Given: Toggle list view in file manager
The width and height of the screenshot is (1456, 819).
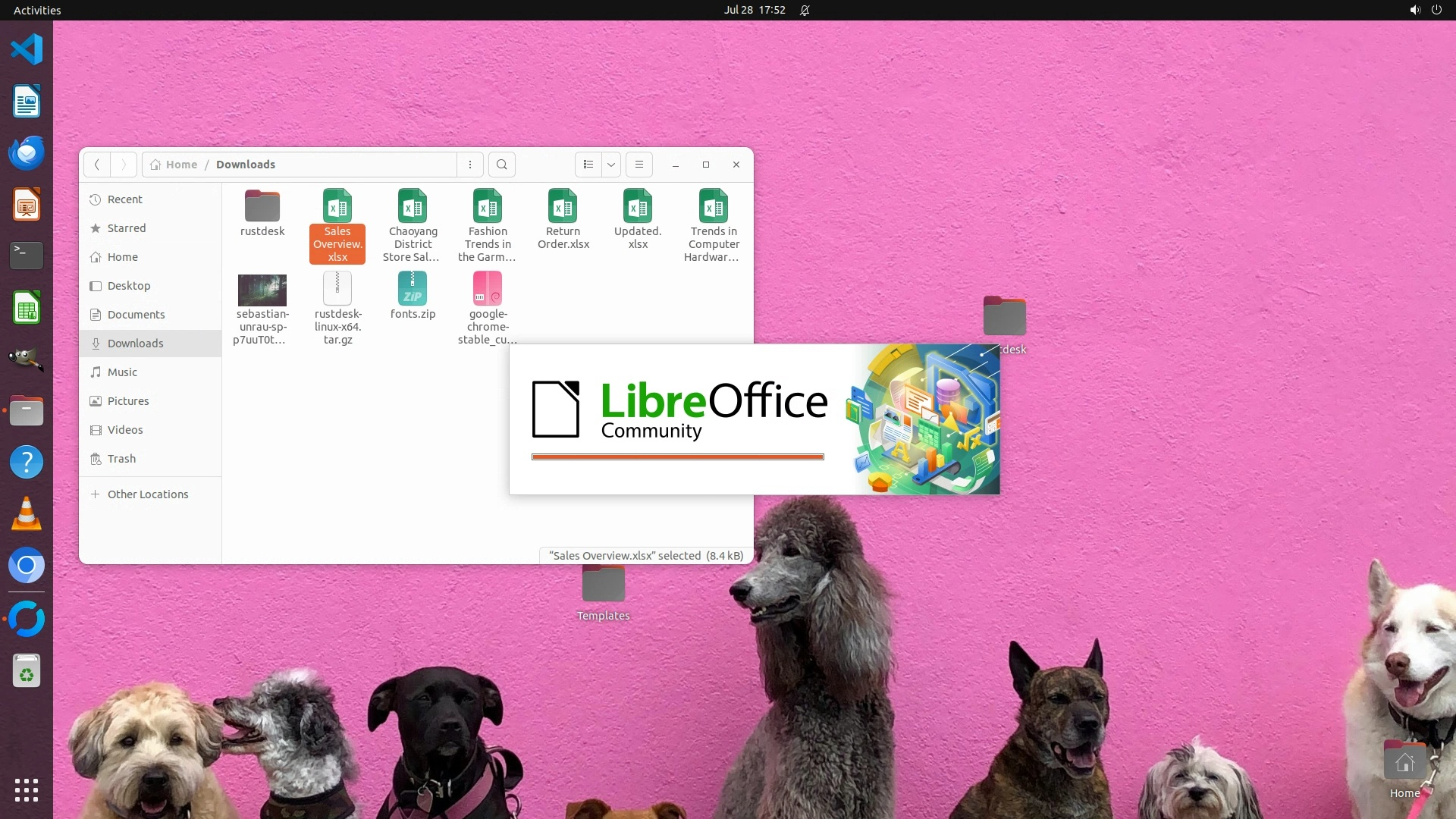Looking at the screenshot, I should [x=588, y=165].
